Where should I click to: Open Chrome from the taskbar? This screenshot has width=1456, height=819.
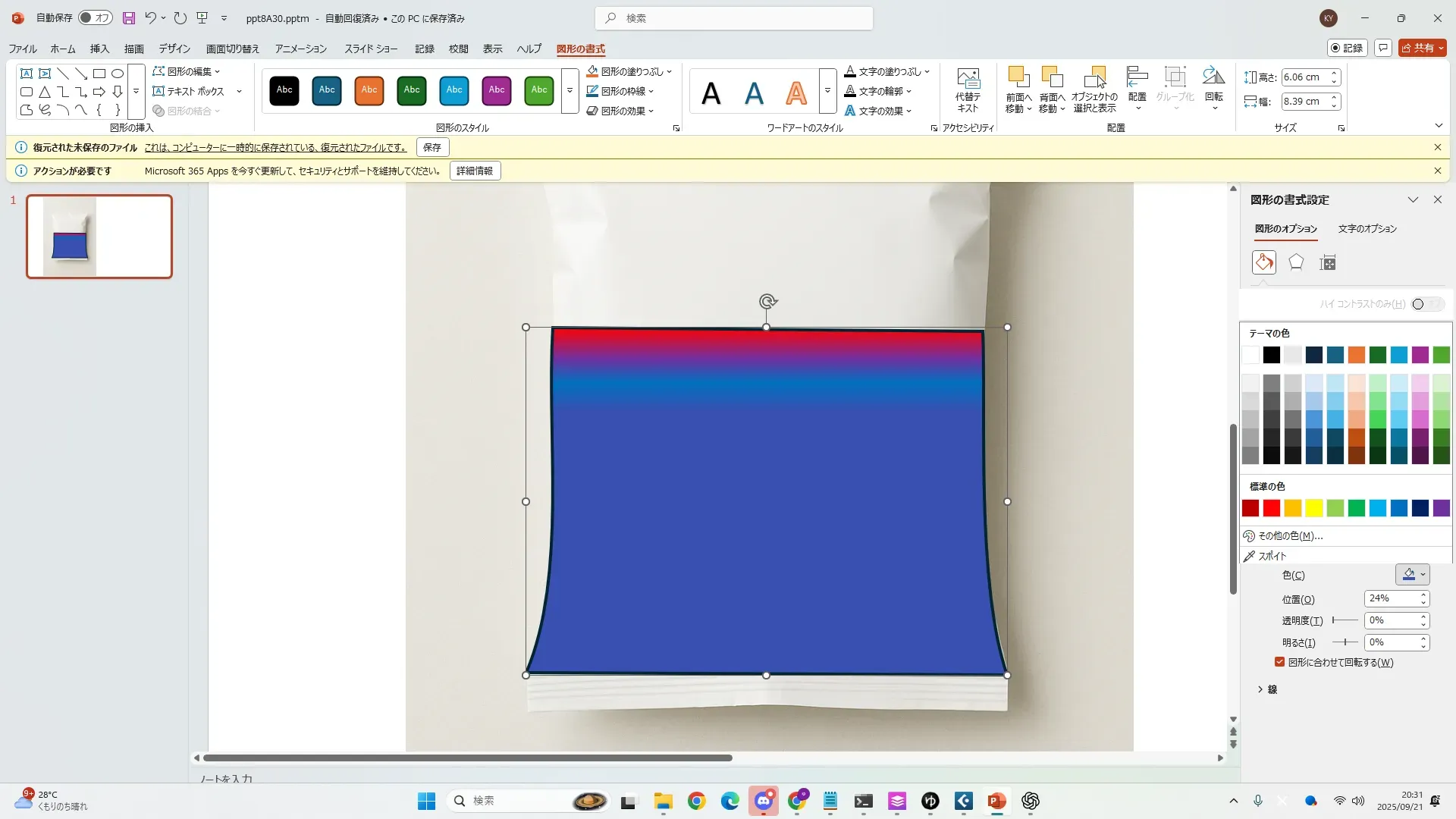(x=696, y=801)
